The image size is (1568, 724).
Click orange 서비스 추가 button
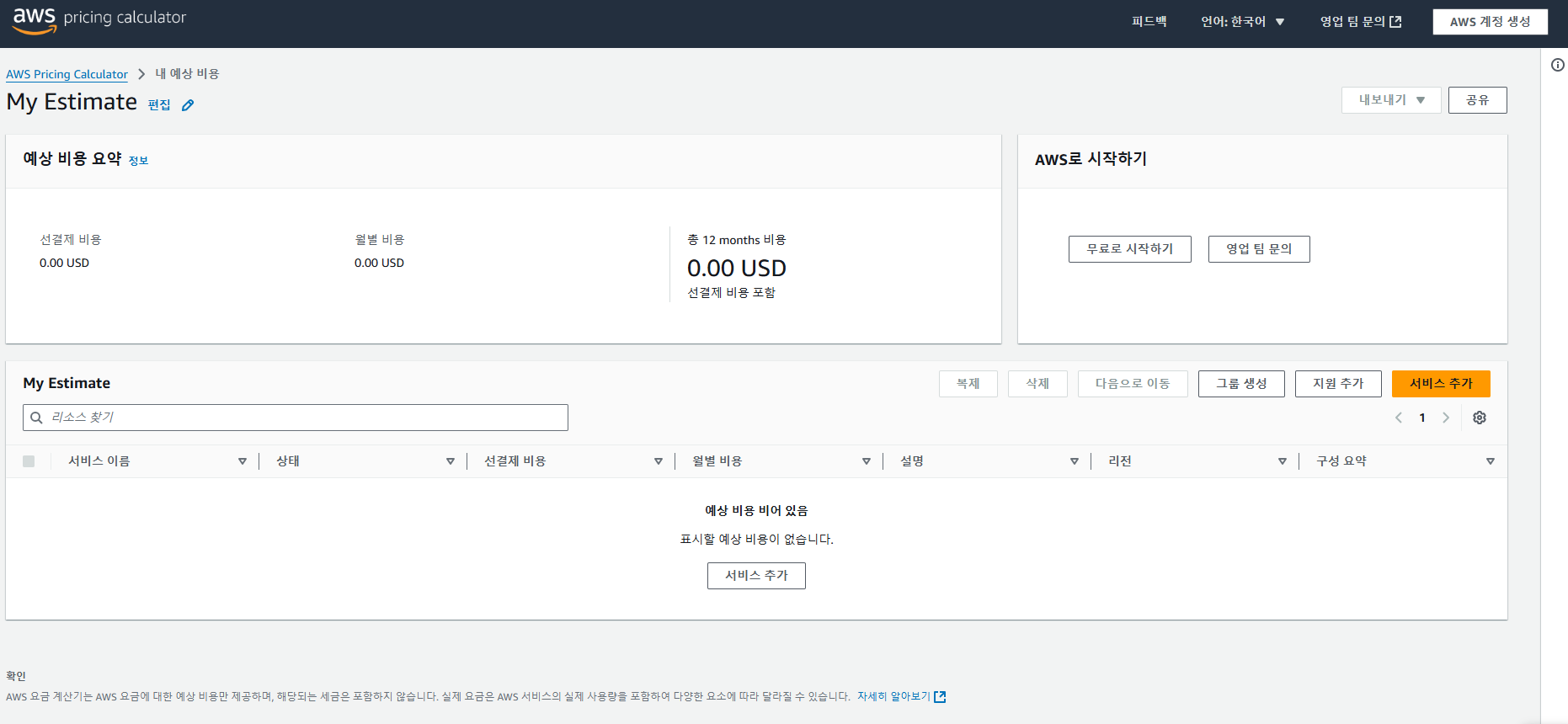[1441, 384]
